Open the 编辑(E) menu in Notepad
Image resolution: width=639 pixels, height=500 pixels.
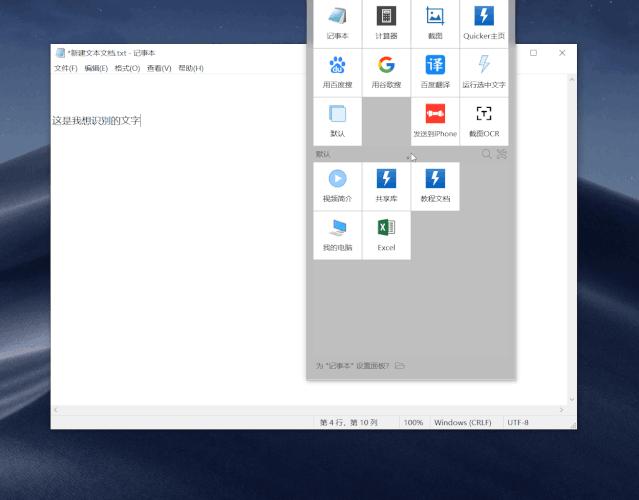(x=96, y=68)
